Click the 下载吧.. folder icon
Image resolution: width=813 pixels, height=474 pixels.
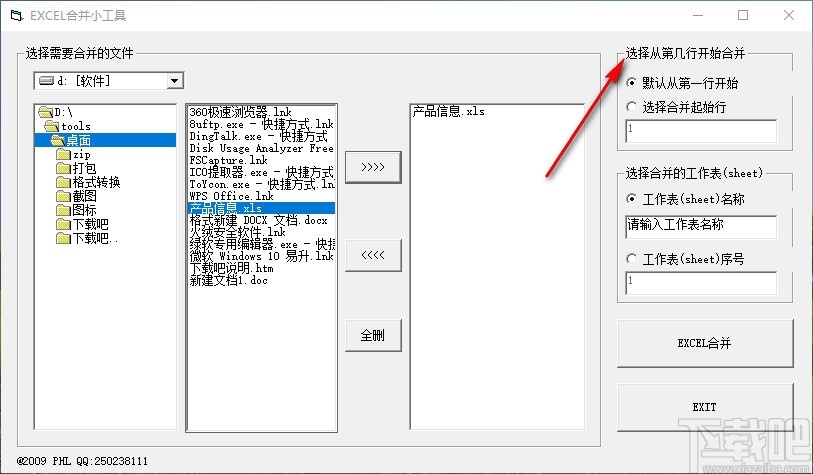click(x=63, y=238)
